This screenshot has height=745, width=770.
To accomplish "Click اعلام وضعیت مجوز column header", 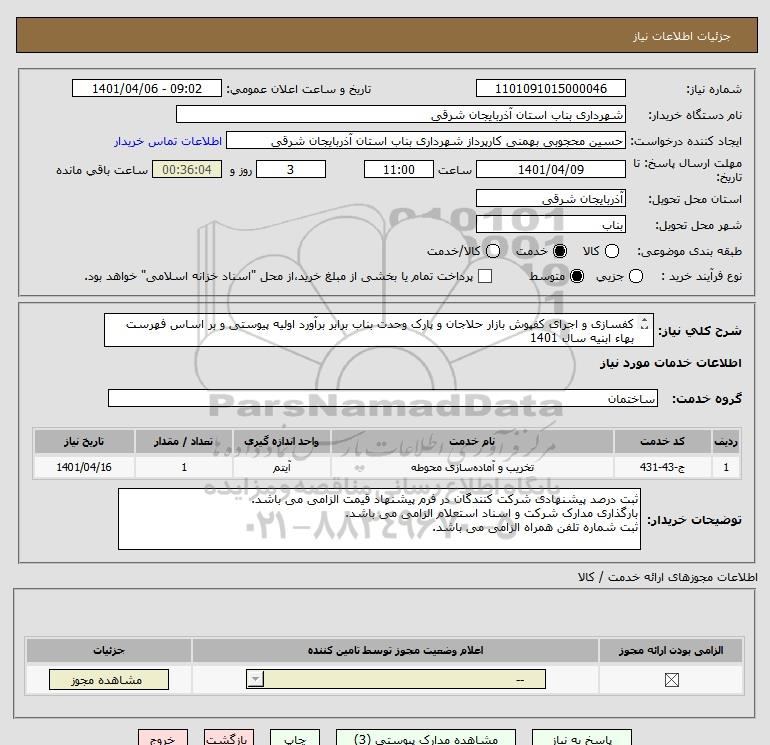I will pos(395,650).
